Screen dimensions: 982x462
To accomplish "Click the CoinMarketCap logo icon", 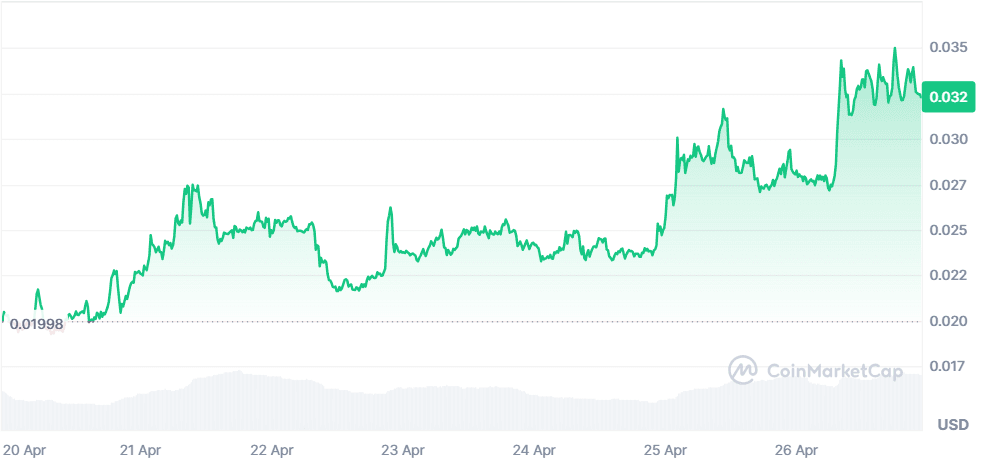I will pyautogui.click(x=742, y=370).
